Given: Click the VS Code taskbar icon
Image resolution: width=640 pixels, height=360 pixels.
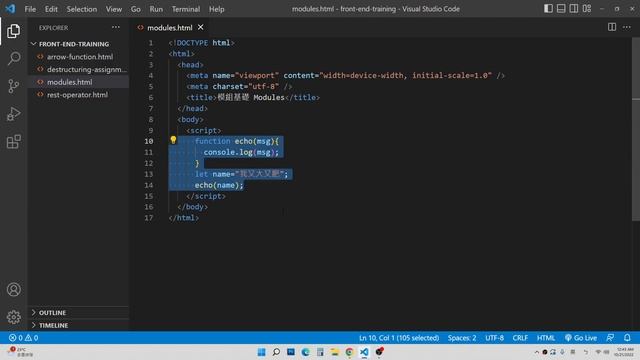Looking at the screenshot, I should [x=364, y=352].
